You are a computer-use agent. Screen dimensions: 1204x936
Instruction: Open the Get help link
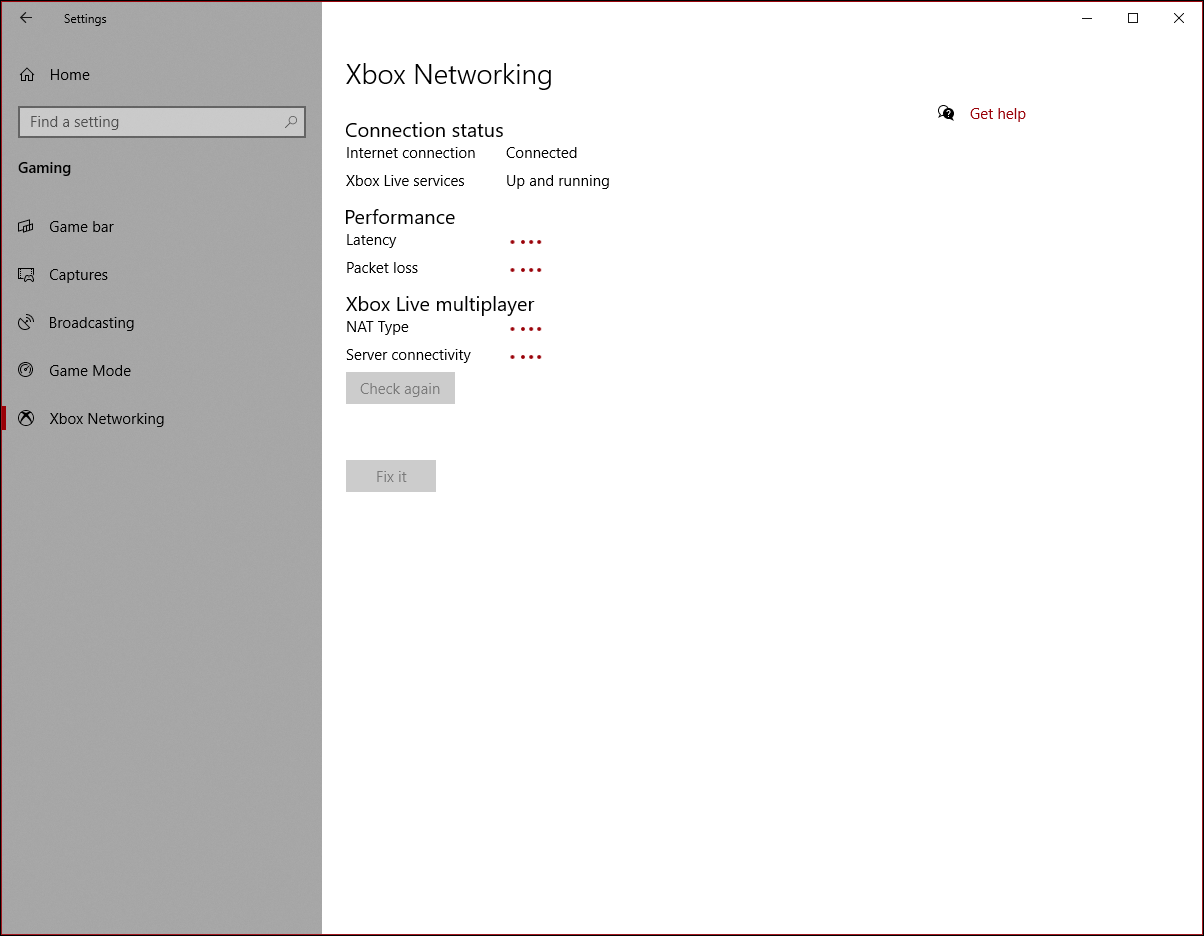coord(998,114)
